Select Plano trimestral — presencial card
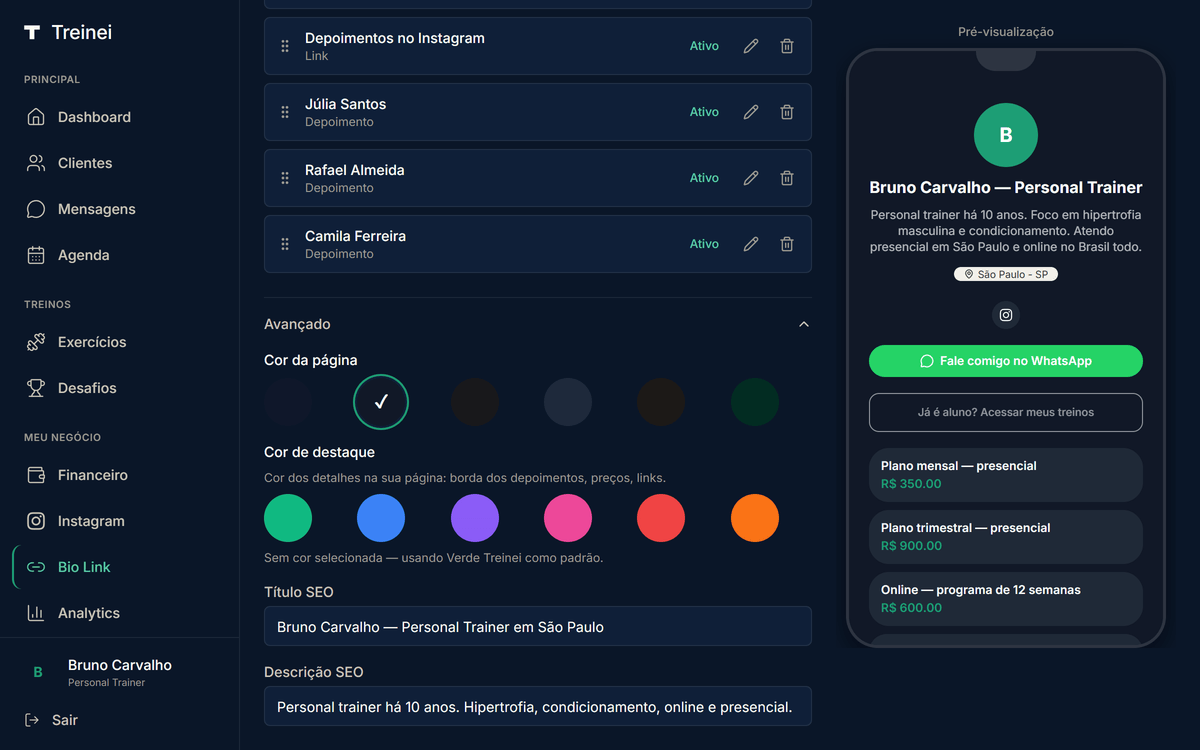The height and width of the screenshot is (750, 1200). [1006, 536]
